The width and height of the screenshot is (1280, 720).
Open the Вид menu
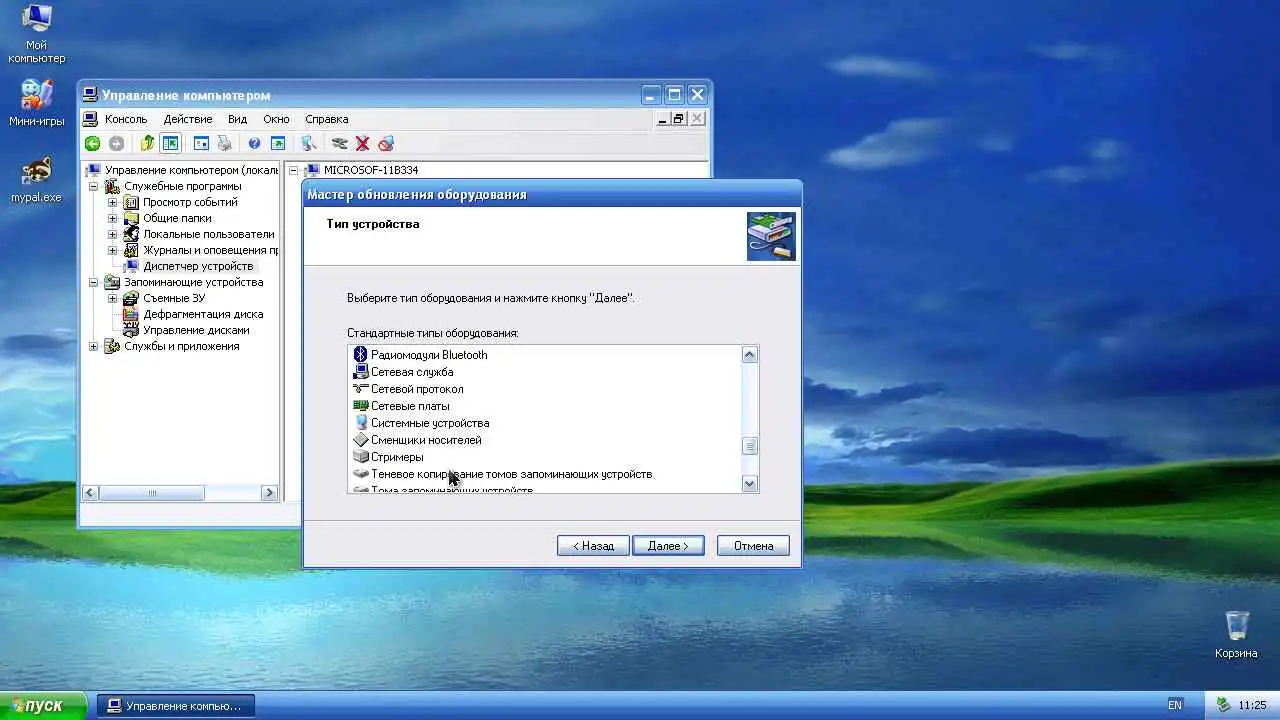pos(237,119)
